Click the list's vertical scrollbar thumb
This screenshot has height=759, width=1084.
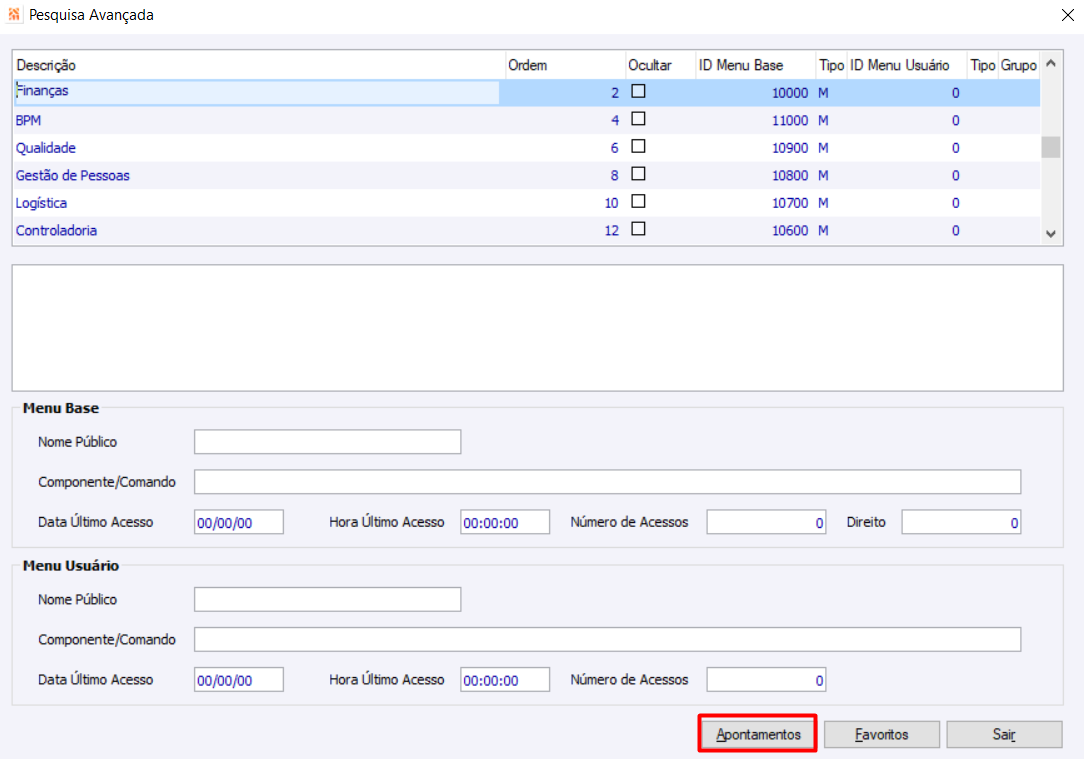[1051, 147]
